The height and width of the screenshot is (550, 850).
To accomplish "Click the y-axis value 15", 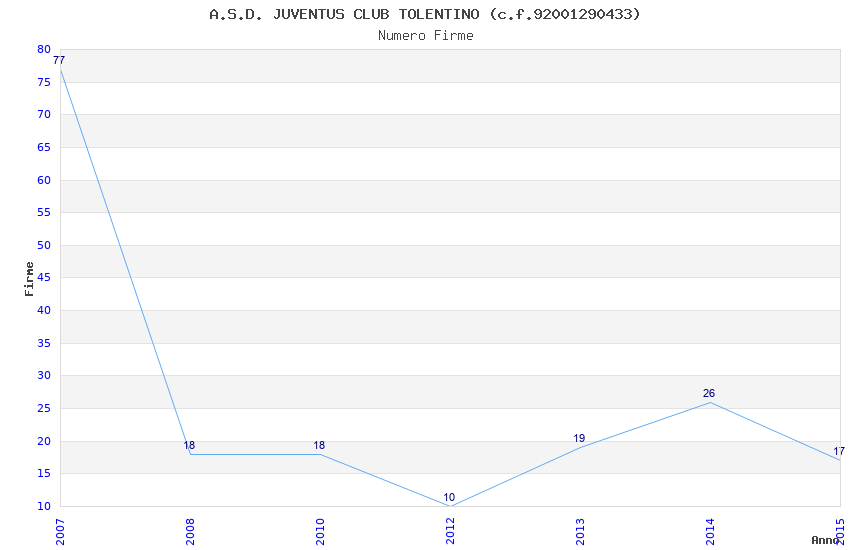I will 44,474.
